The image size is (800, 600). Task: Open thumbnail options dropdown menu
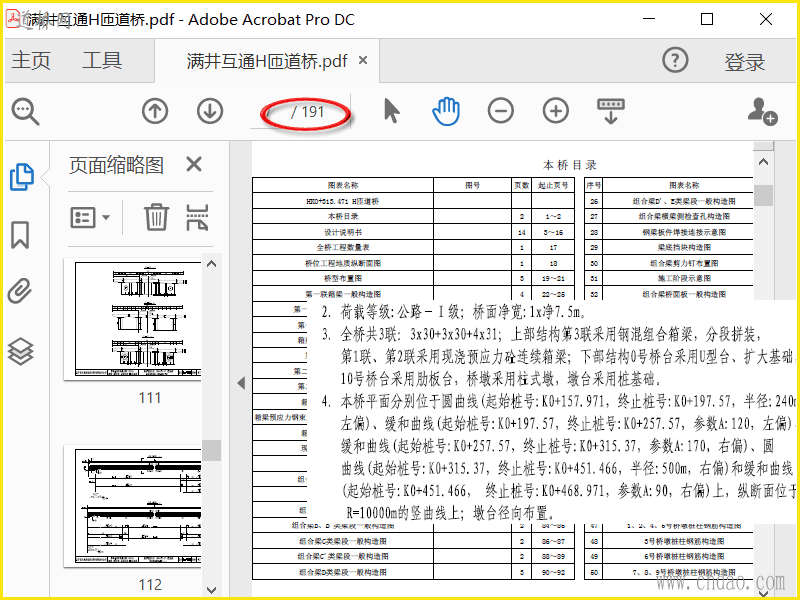tap(90, 217)
